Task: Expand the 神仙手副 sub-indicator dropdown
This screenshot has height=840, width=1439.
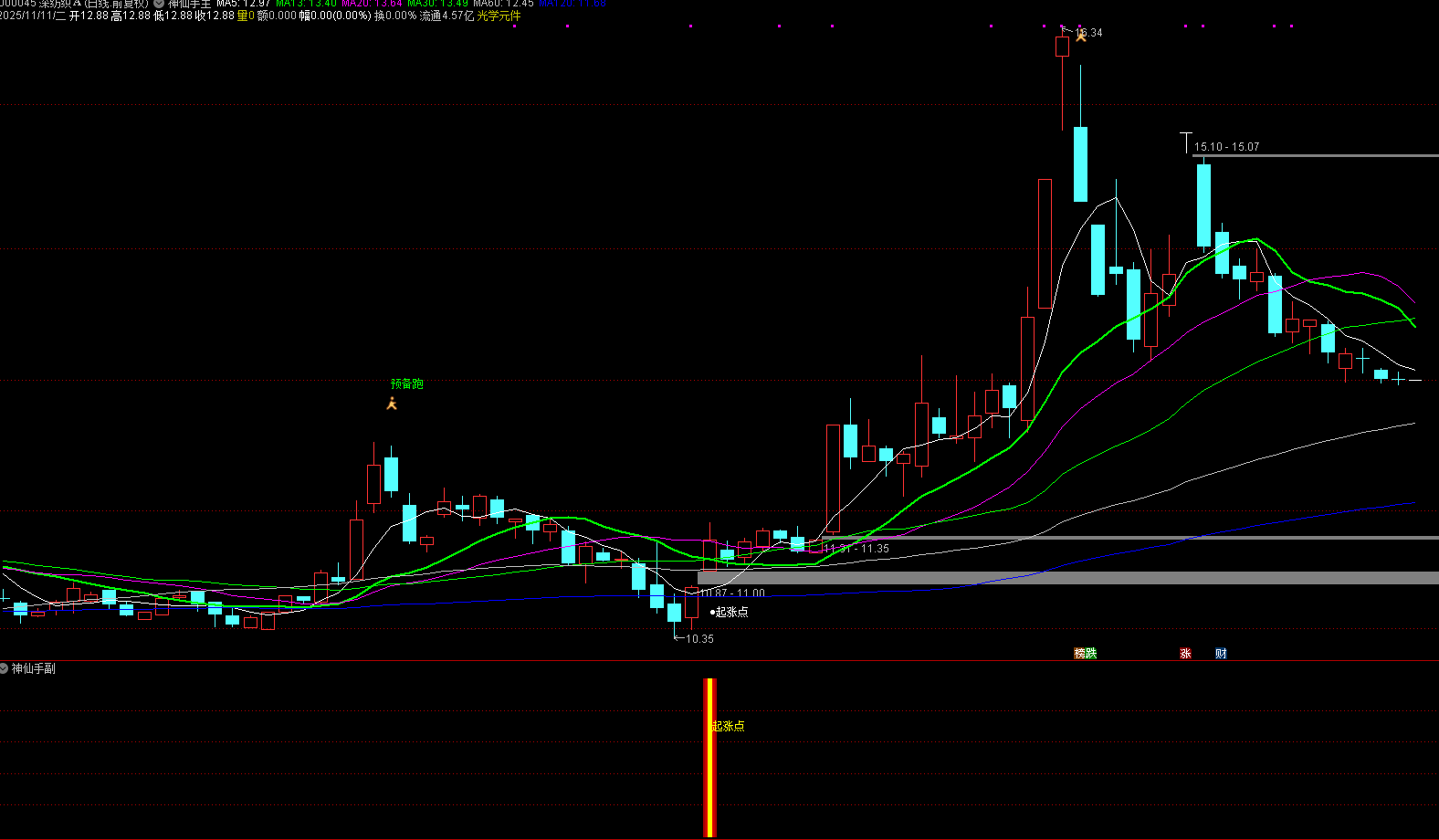Action: point(5,668)
